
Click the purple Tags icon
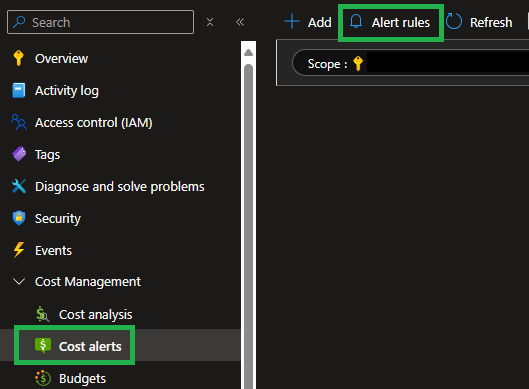tap(19, 154)
